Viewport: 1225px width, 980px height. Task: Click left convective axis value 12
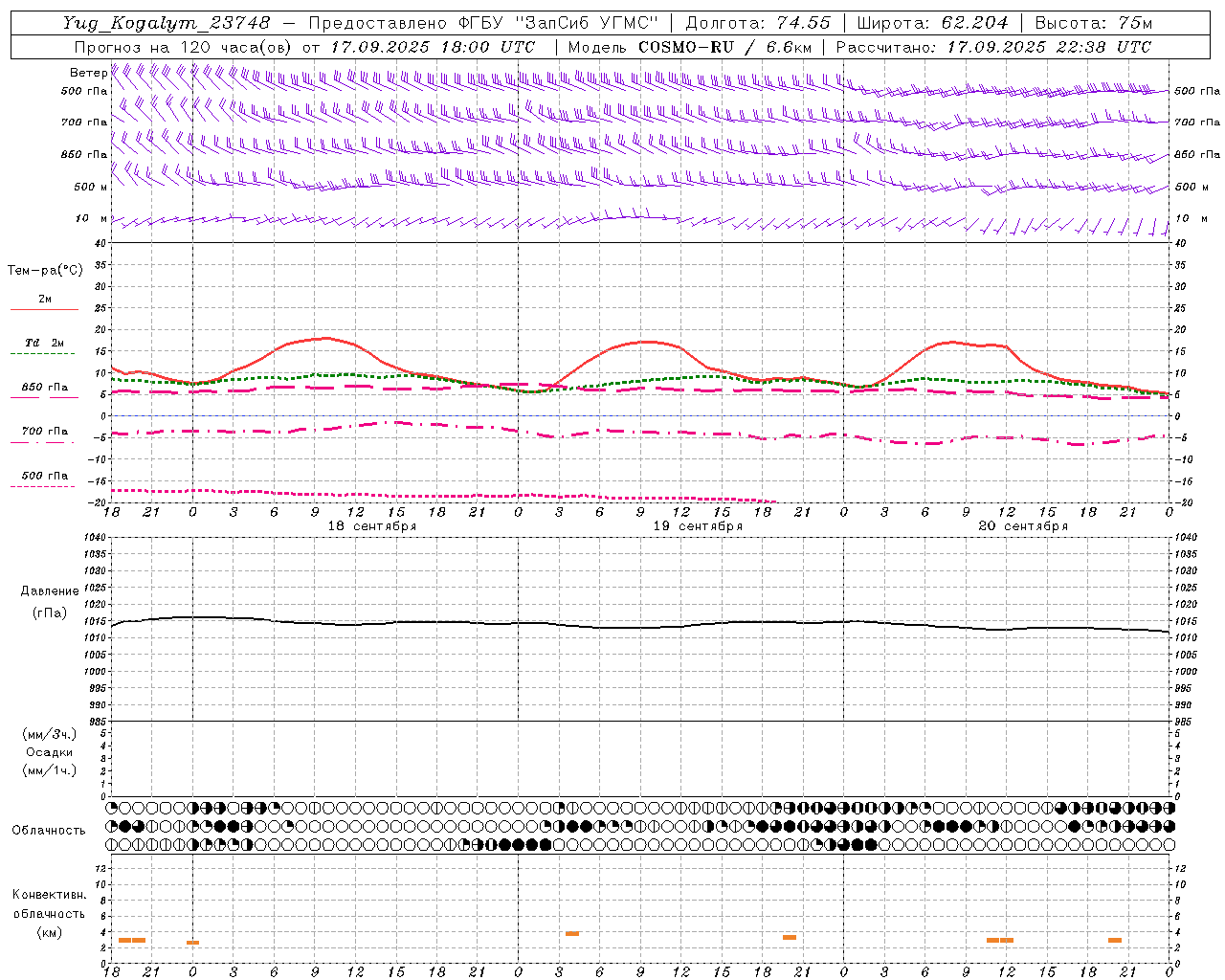coord(102,868)
